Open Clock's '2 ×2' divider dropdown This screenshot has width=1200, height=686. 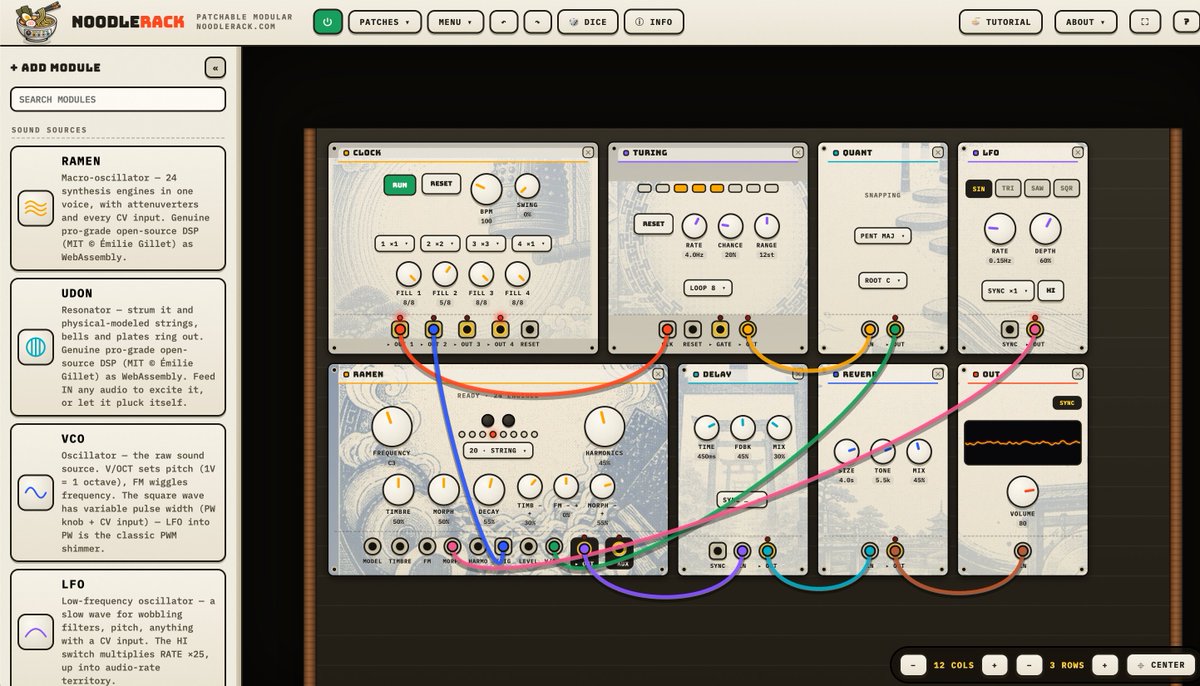(440, 243)
